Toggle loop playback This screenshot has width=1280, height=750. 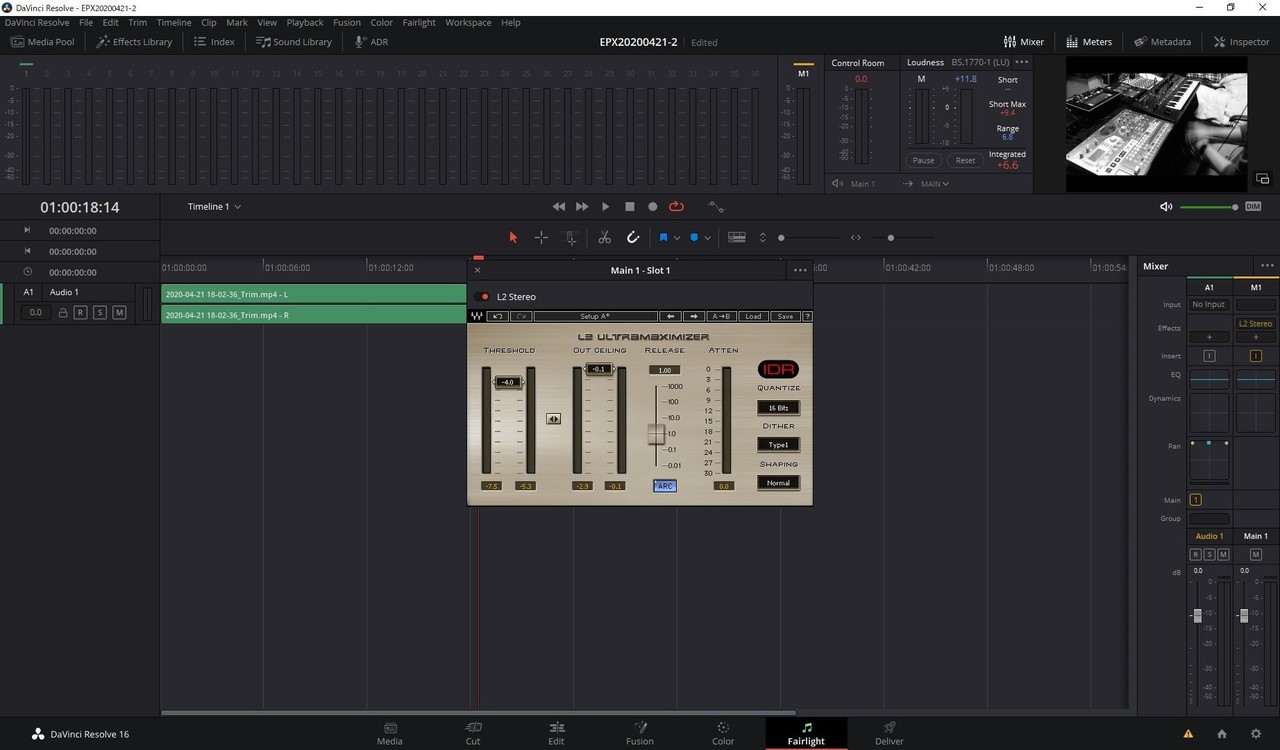[677, 206]
